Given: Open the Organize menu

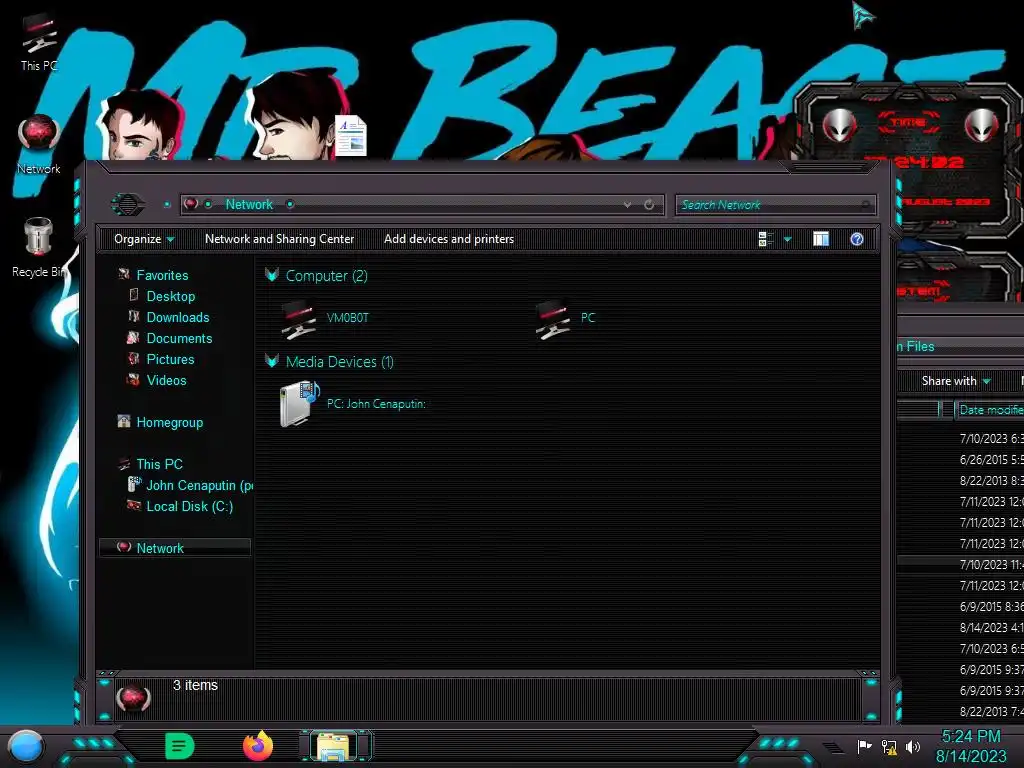Looking at the screenshot, I should click(x=144, y=239).
